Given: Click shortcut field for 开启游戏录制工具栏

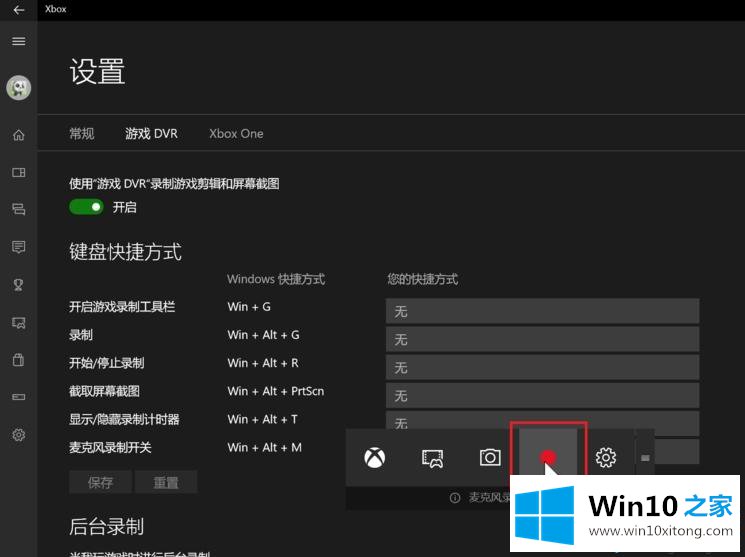Looking at the screenshot, I should point(542,311).
